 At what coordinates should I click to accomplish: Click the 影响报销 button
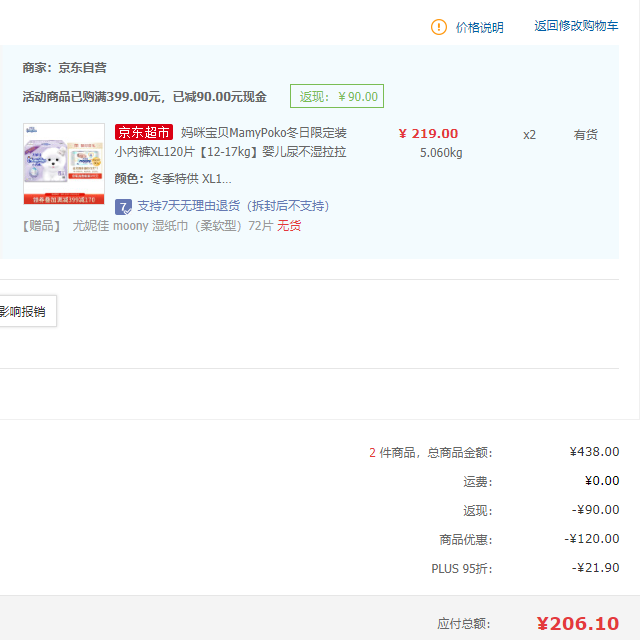pyautogui.click(x=25, y=311)
